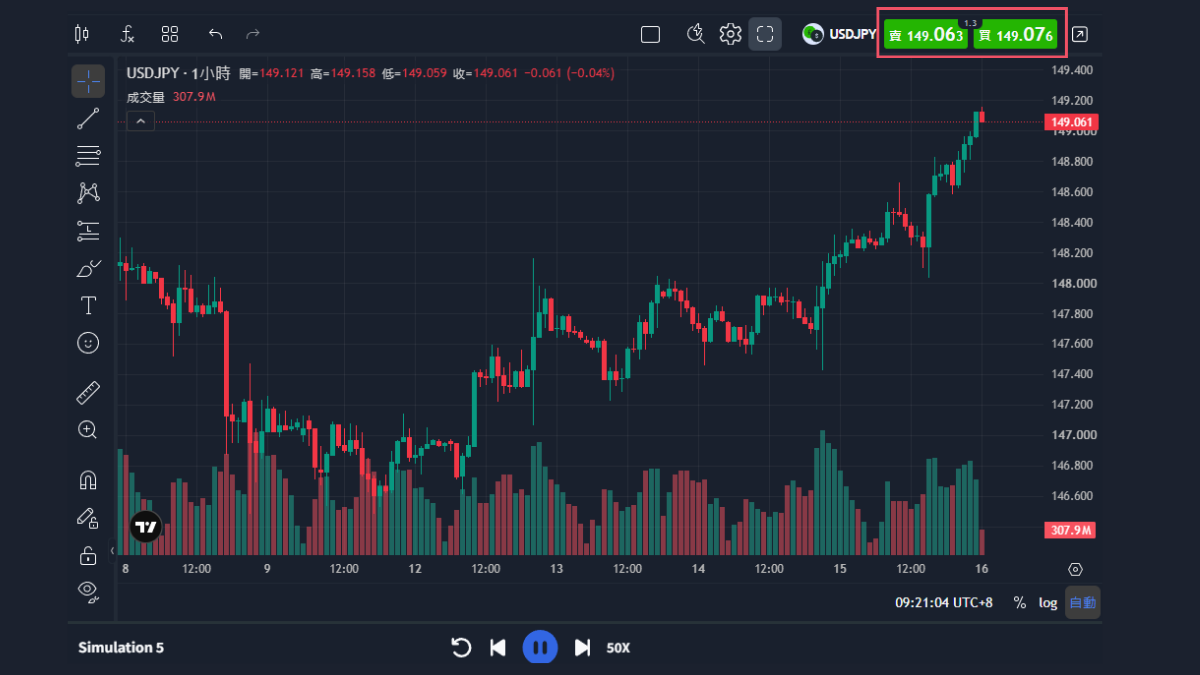The image size is (1200, 675).
Task: Open the quick search icon
Action: click(696, 34)
